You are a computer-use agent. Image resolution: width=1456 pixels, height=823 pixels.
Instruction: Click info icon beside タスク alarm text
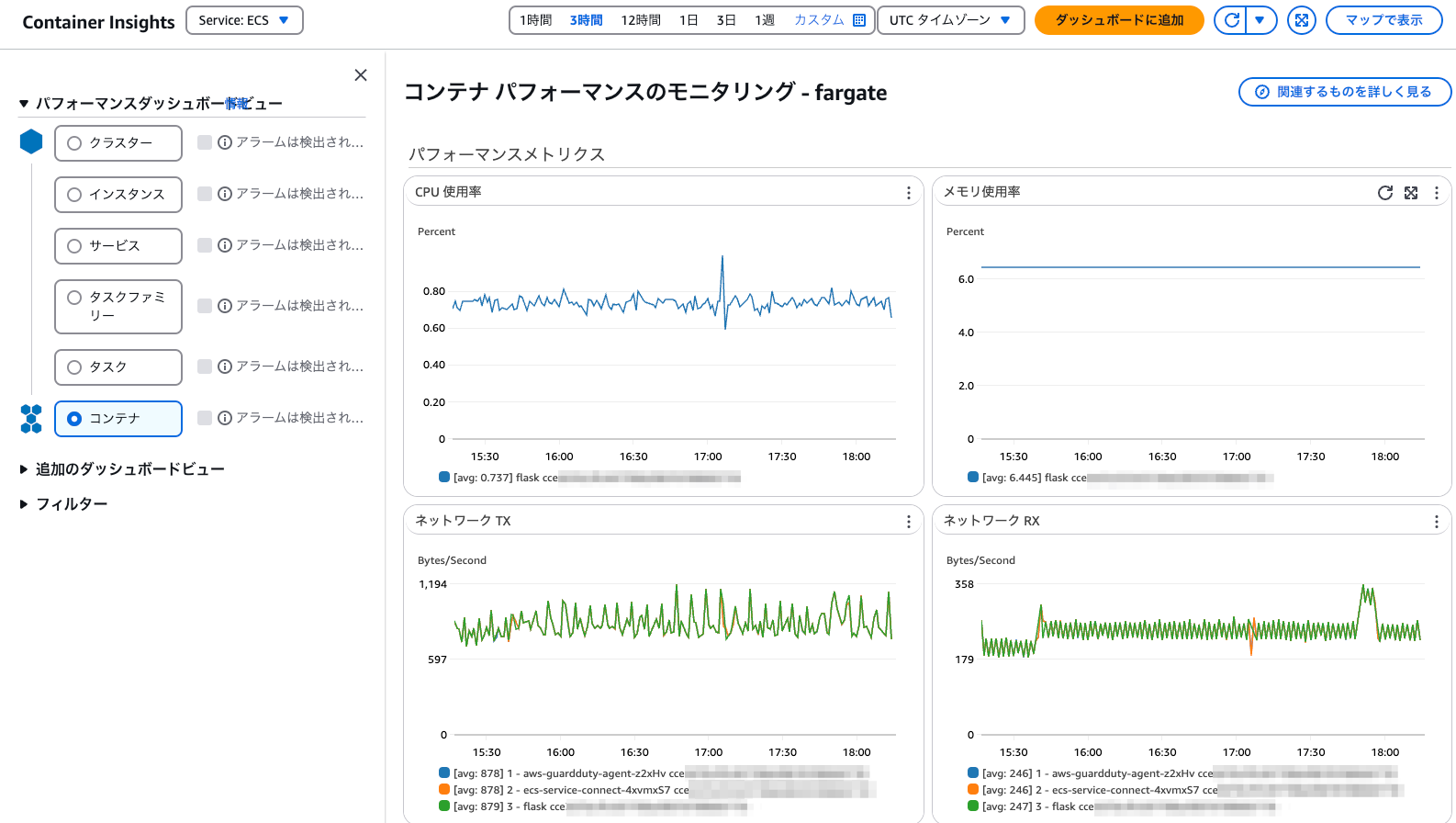tap(225, 366)
